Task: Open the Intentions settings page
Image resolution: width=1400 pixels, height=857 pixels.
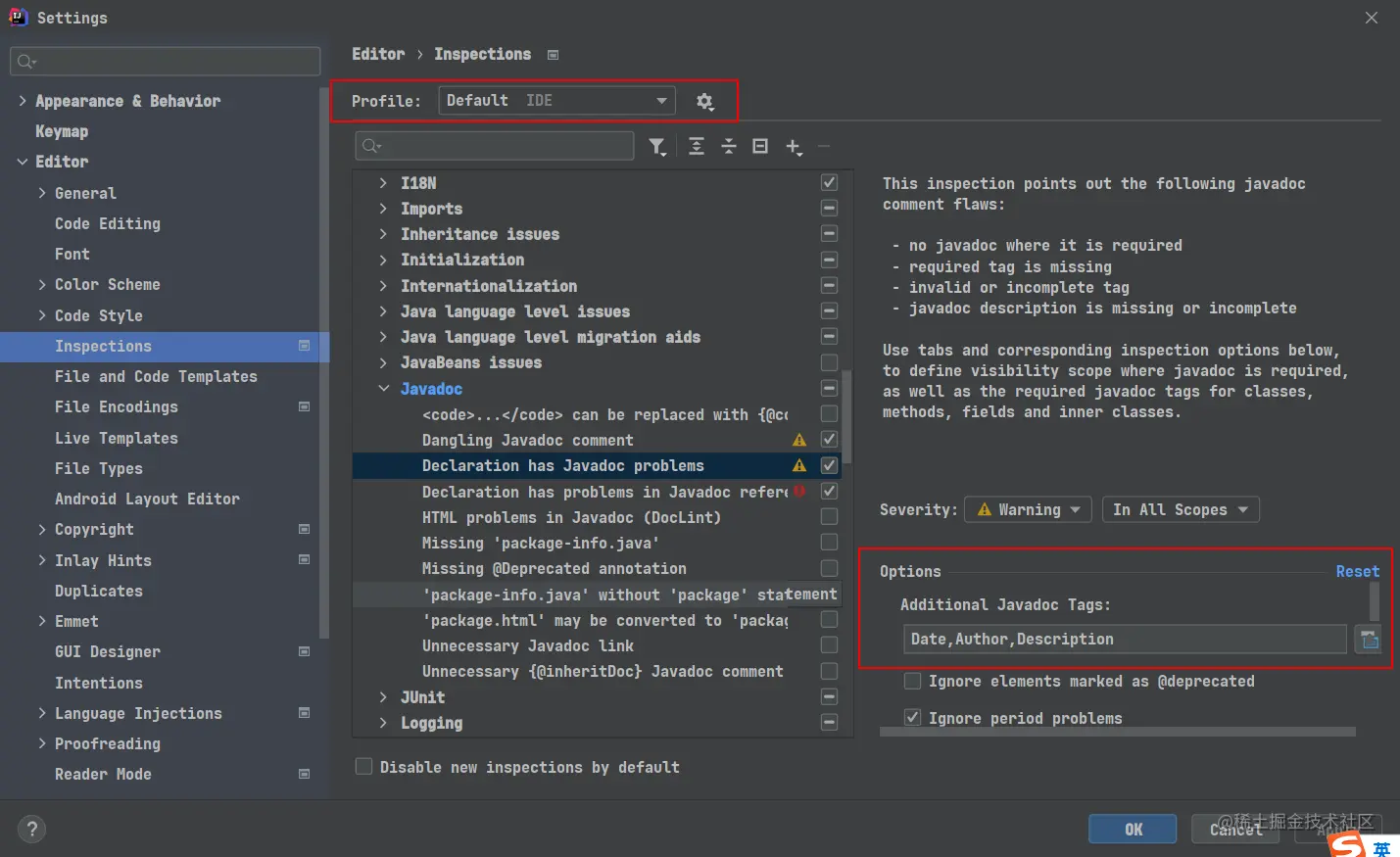Action: pyautogui.click(x=99, y=683)
